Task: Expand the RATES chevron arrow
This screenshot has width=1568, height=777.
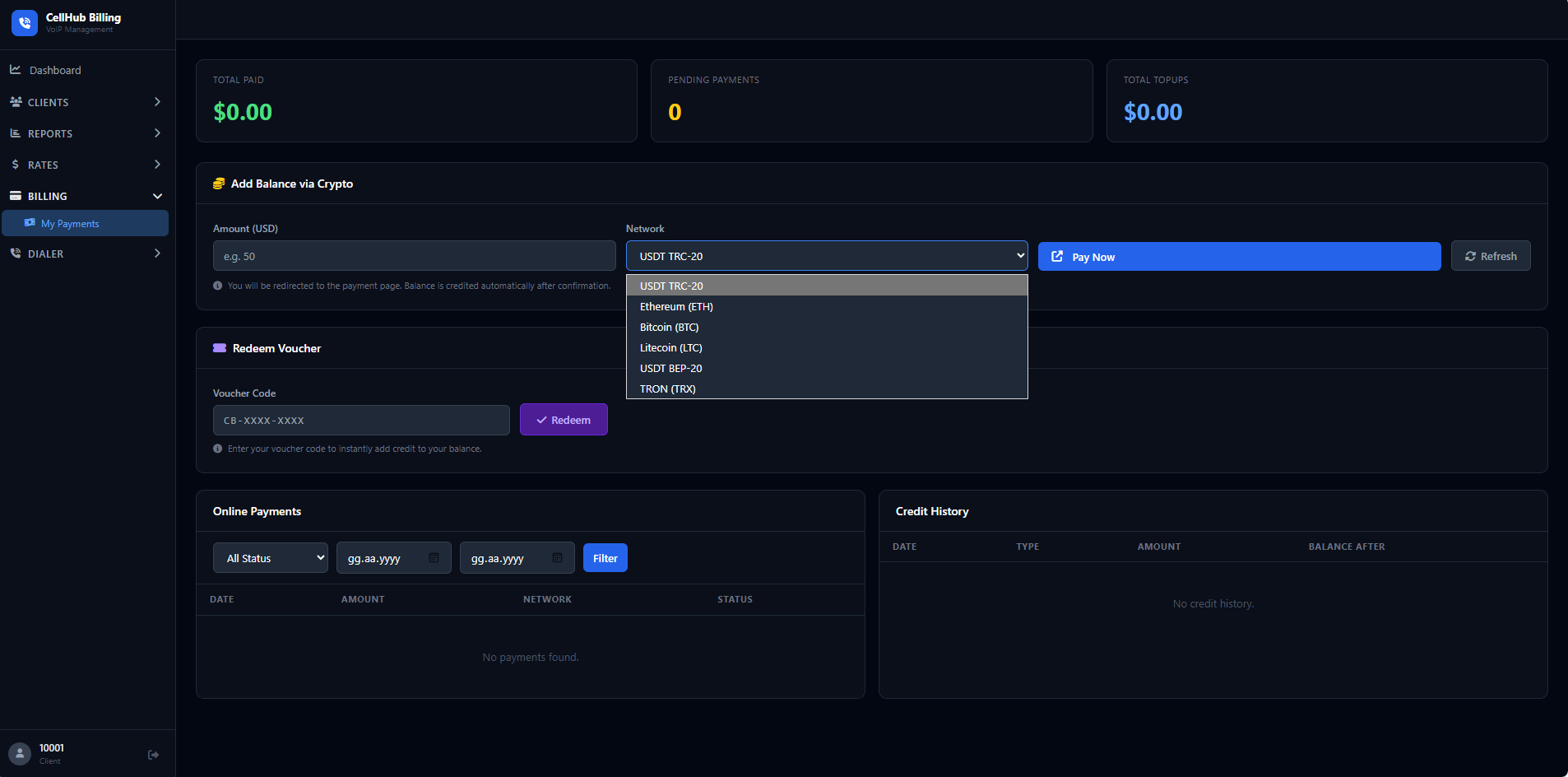Action: [x=157, y=165]
